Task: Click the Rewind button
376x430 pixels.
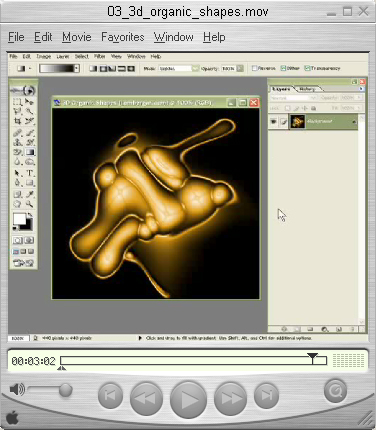Action: click(146, 398)
